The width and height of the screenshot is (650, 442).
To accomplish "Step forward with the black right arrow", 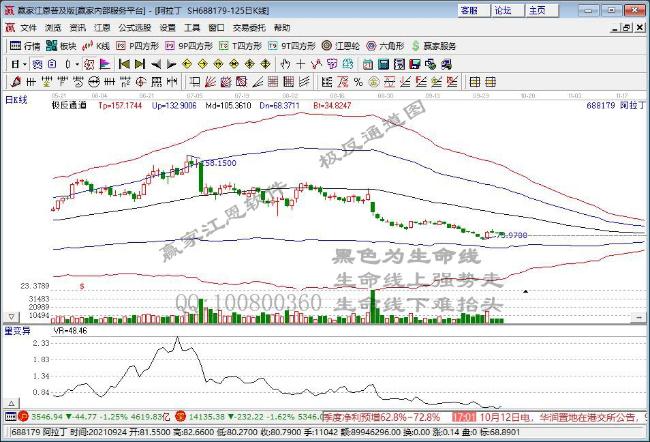I will coord(171,64).
